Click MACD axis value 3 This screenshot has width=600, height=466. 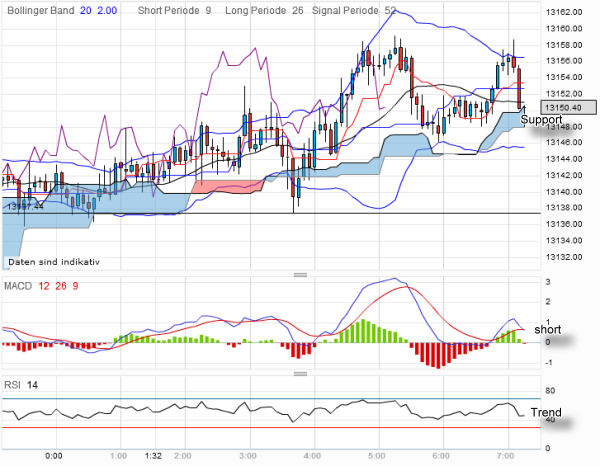click(548, 282)
